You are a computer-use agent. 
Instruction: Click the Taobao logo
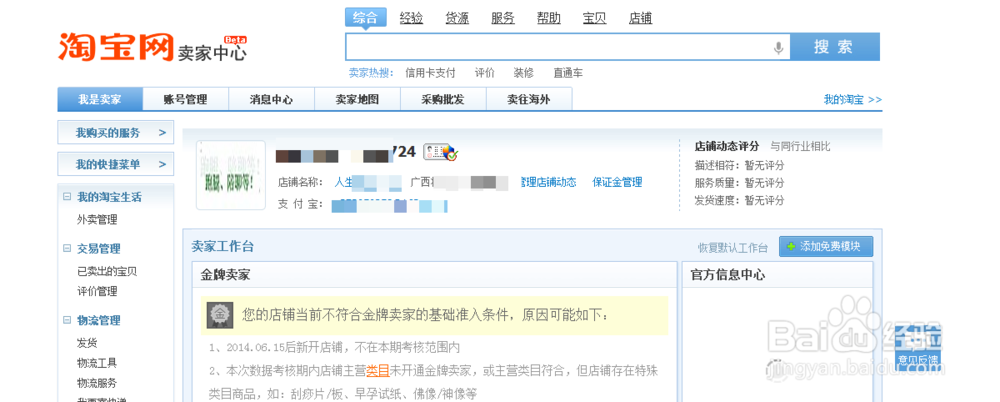tap(115, 47)
